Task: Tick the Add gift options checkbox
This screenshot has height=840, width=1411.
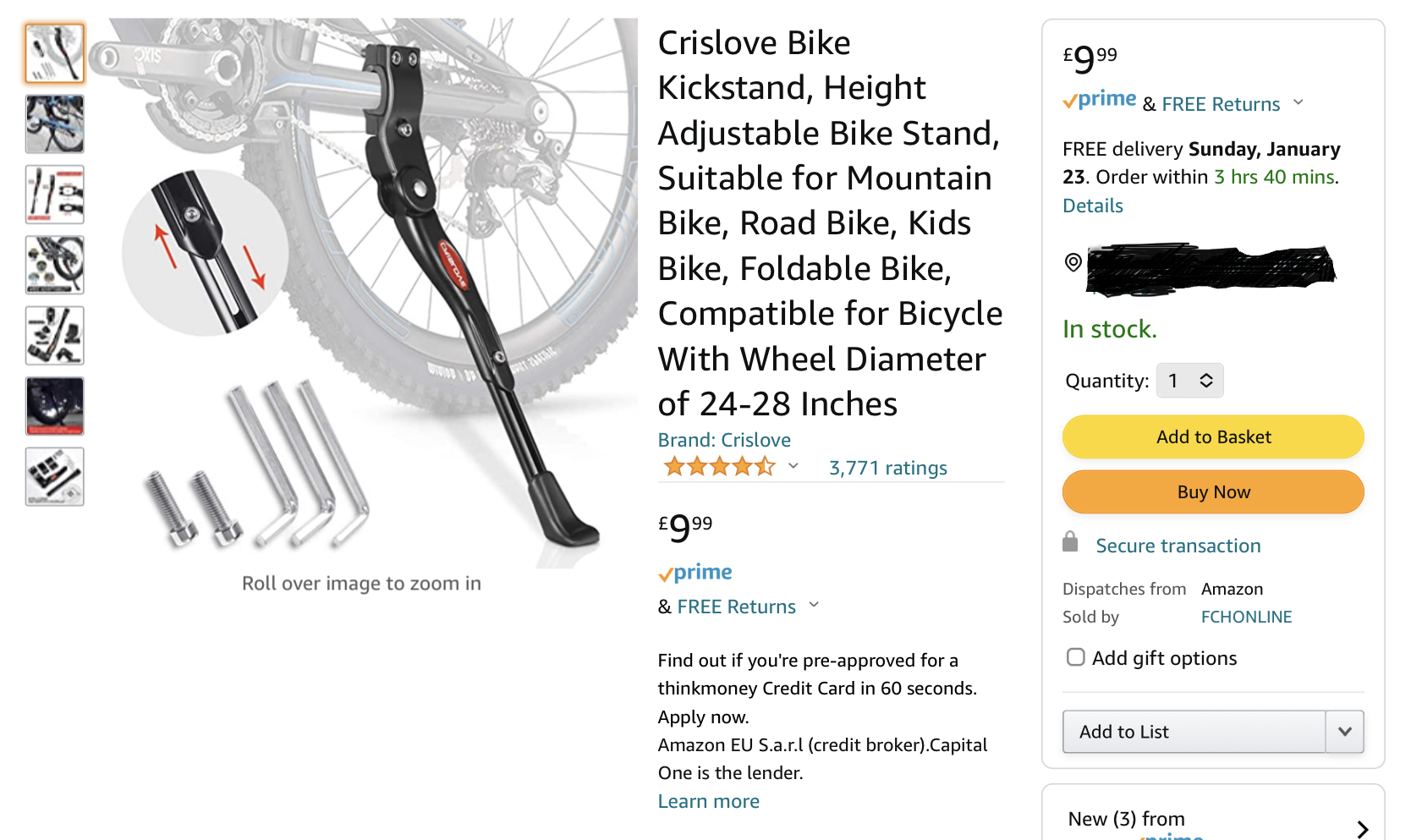Action: pos(1075,657)
